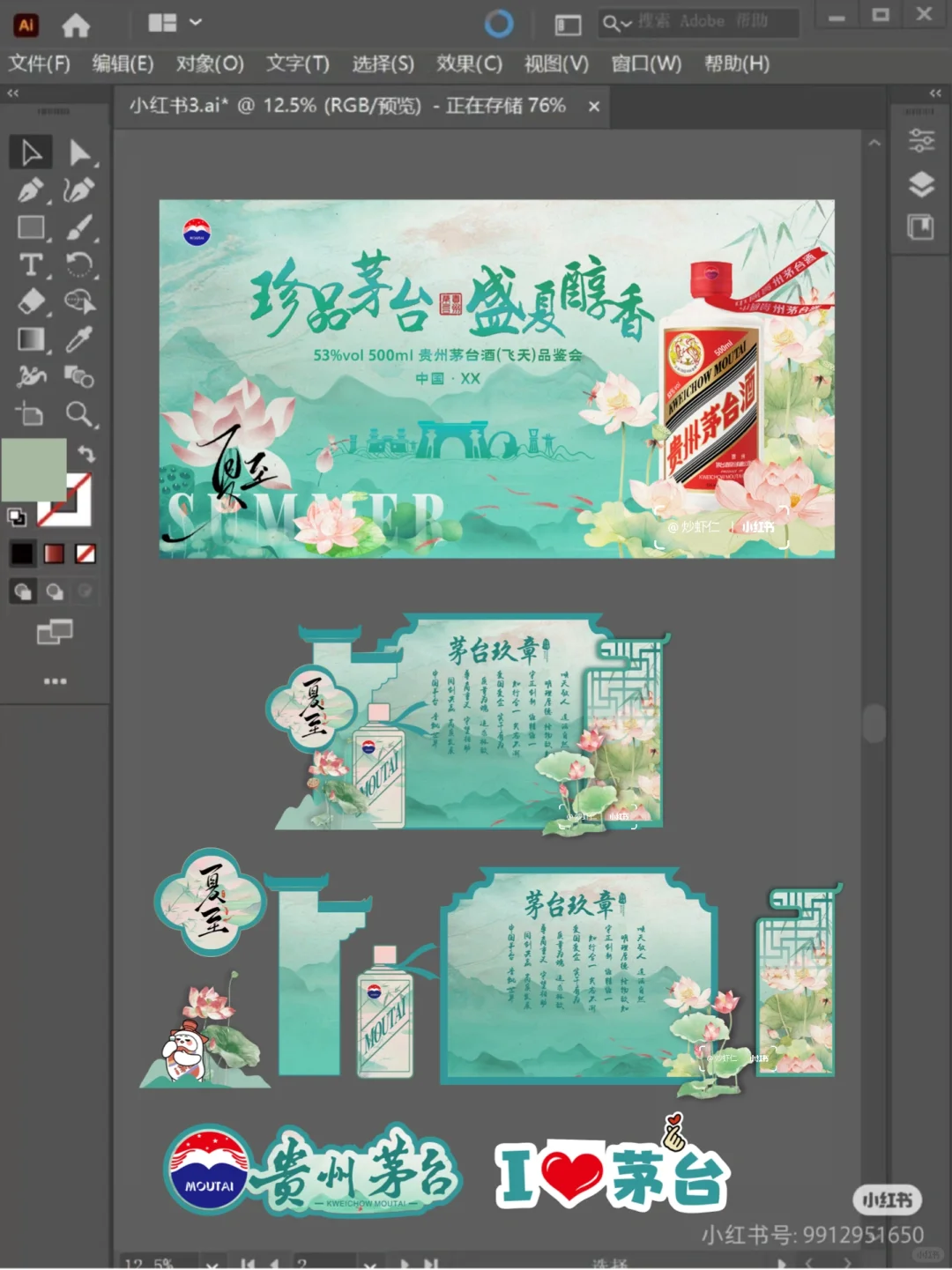Set paint type to solid Color

point(22,553)
